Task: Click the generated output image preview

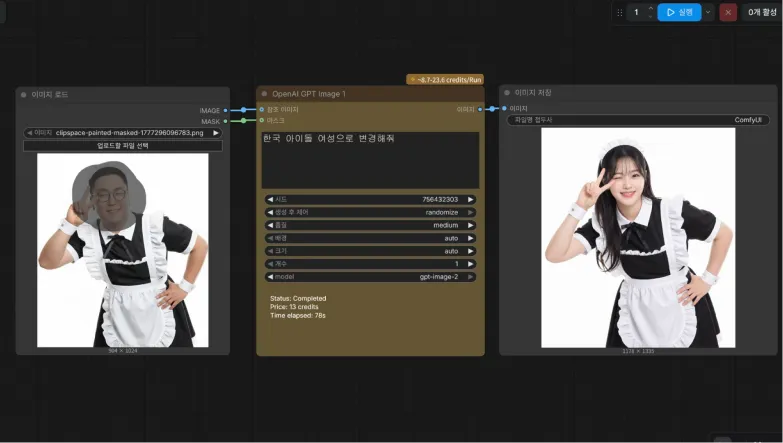Action: point(638,238)
